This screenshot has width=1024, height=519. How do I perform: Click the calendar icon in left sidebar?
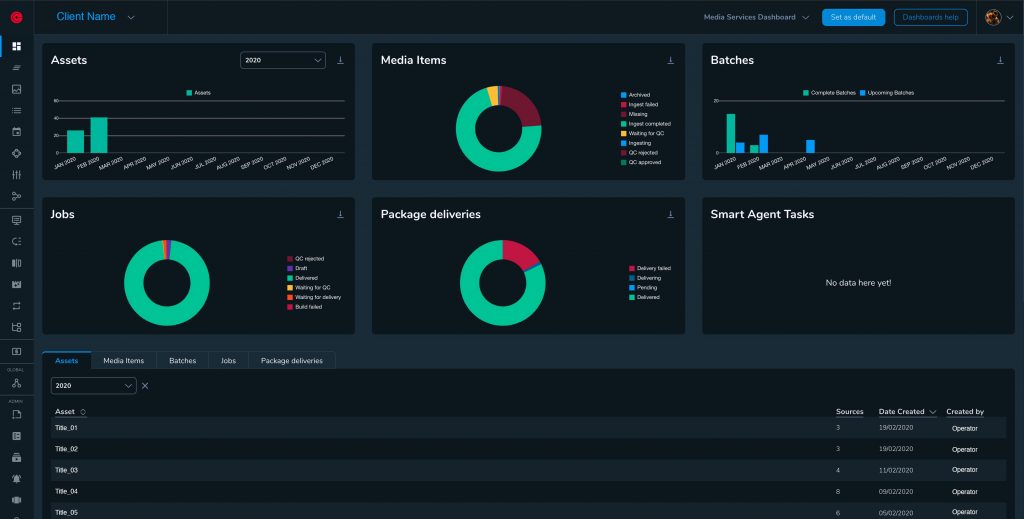pos(16,131)
